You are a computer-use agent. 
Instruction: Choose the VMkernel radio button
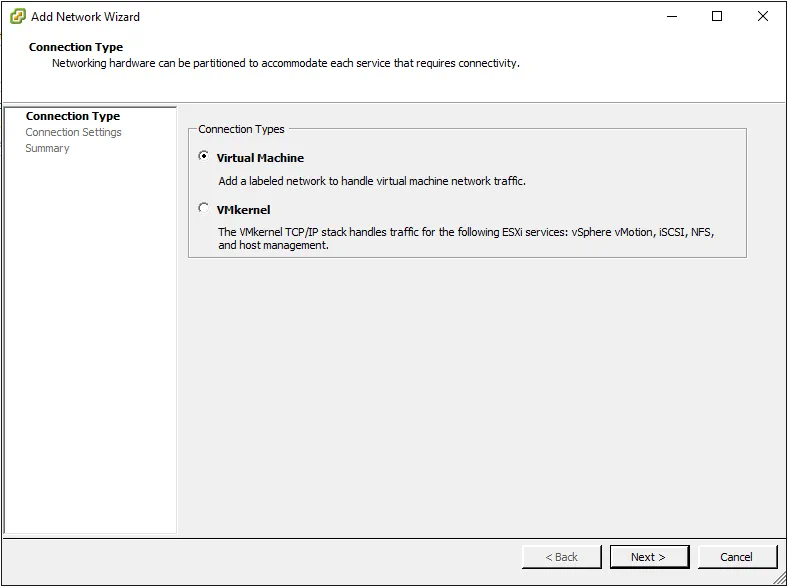click(204, 209)
